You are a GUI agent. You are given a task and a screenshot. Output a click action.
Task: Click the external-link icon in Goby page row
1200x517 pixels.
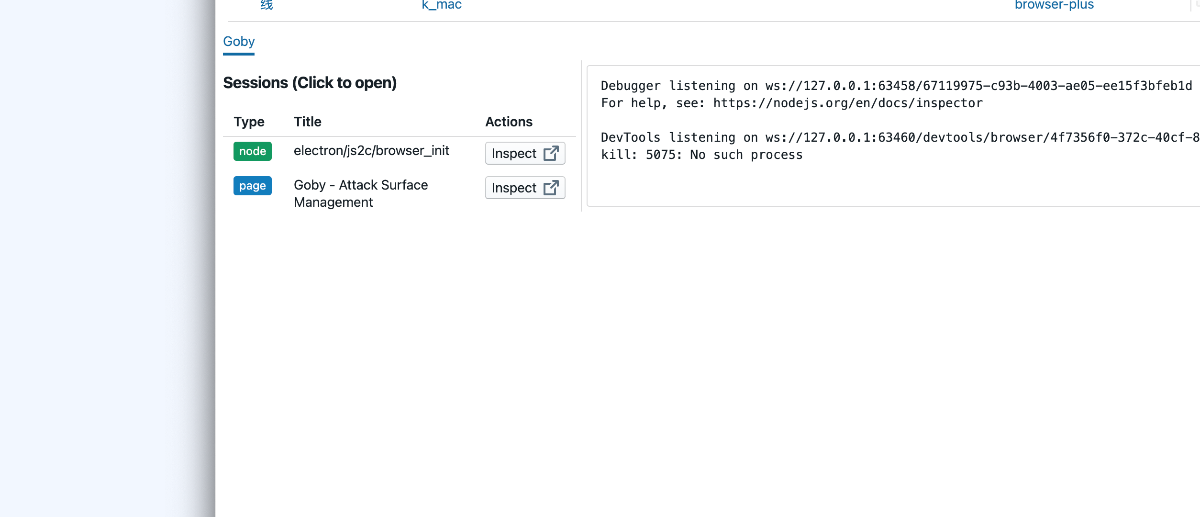pos(551,188)
